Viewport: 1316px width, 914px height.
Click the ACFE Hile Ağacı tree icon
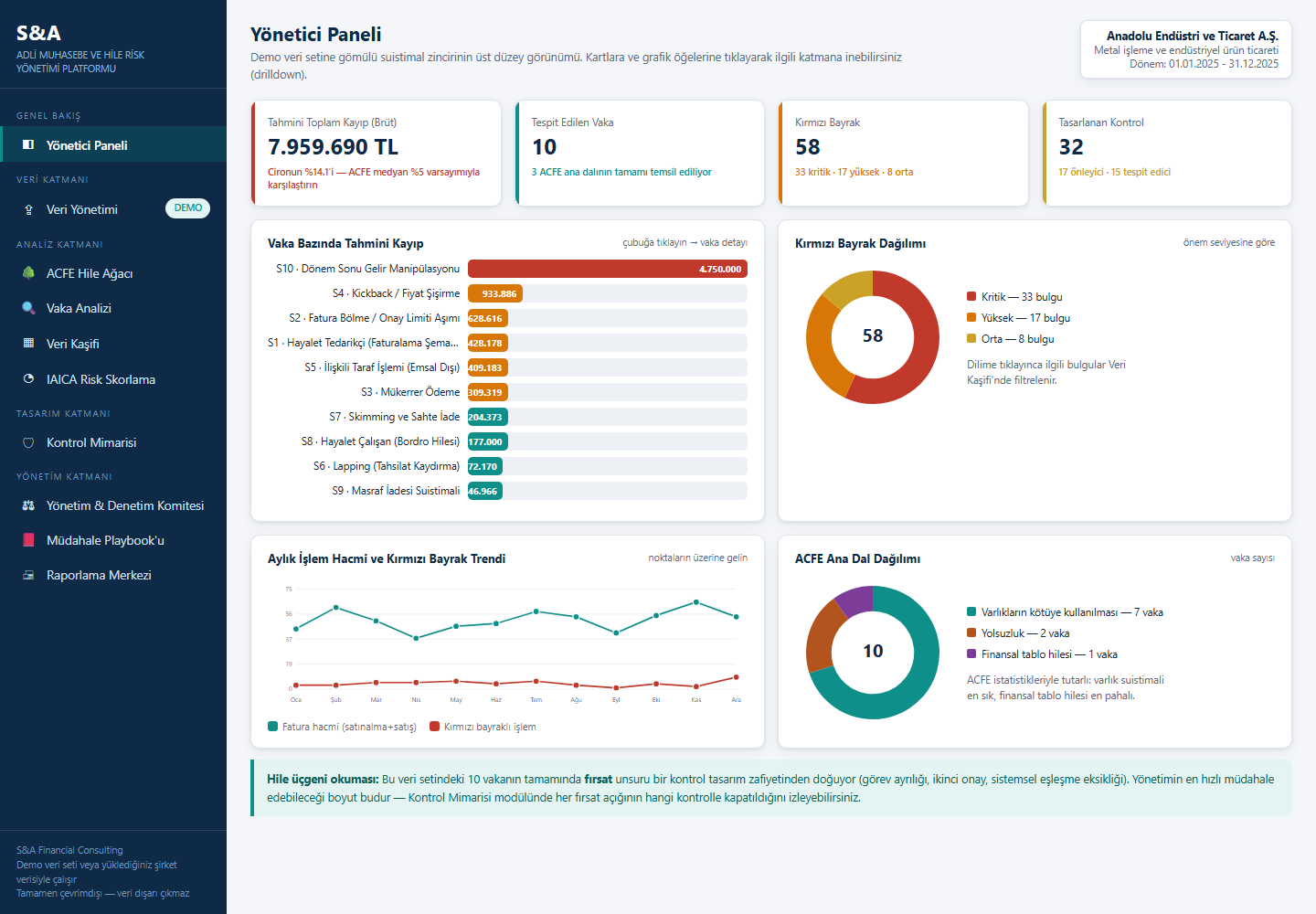28,273
